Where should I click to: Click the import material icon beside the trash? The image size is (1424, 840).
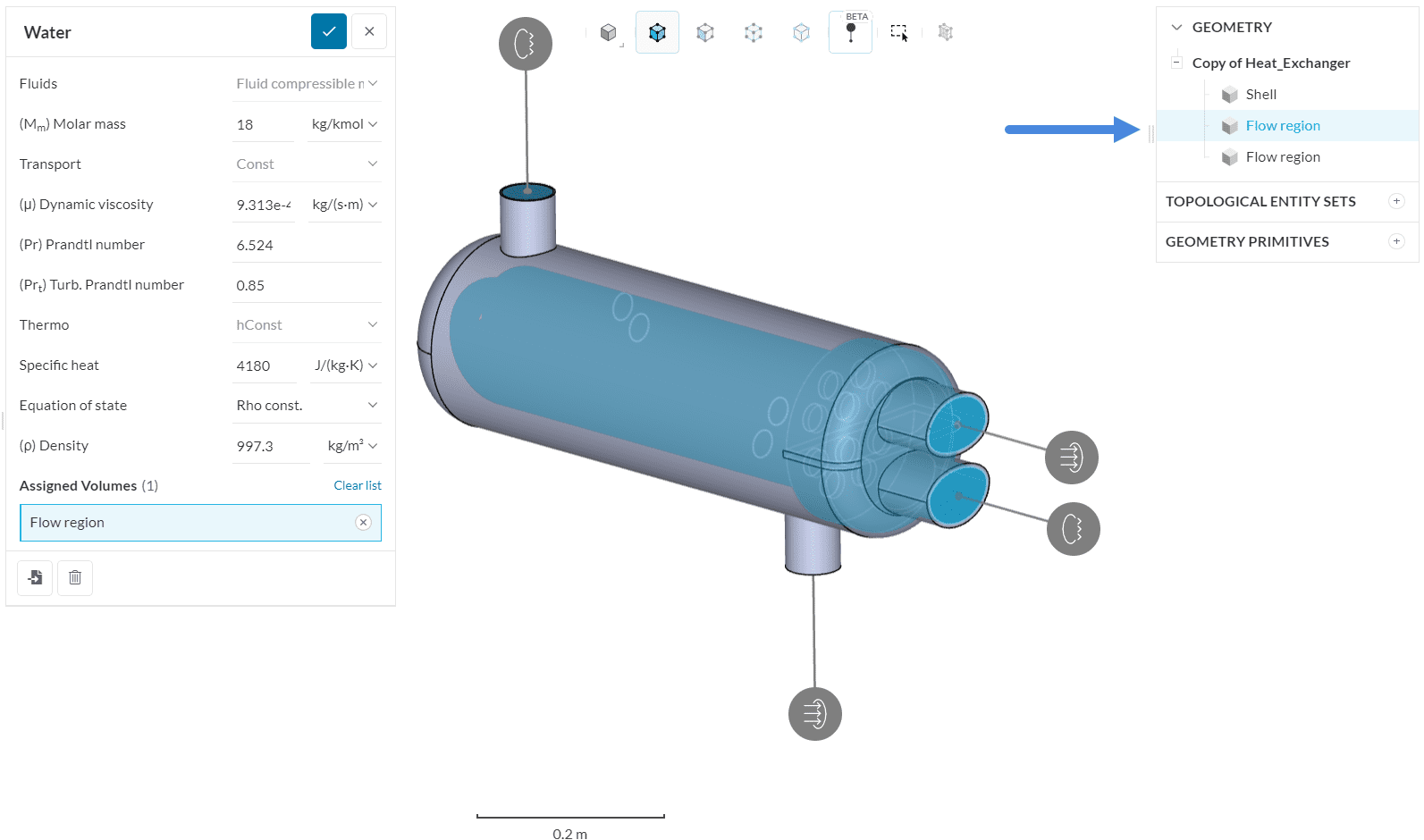(35, 578)
